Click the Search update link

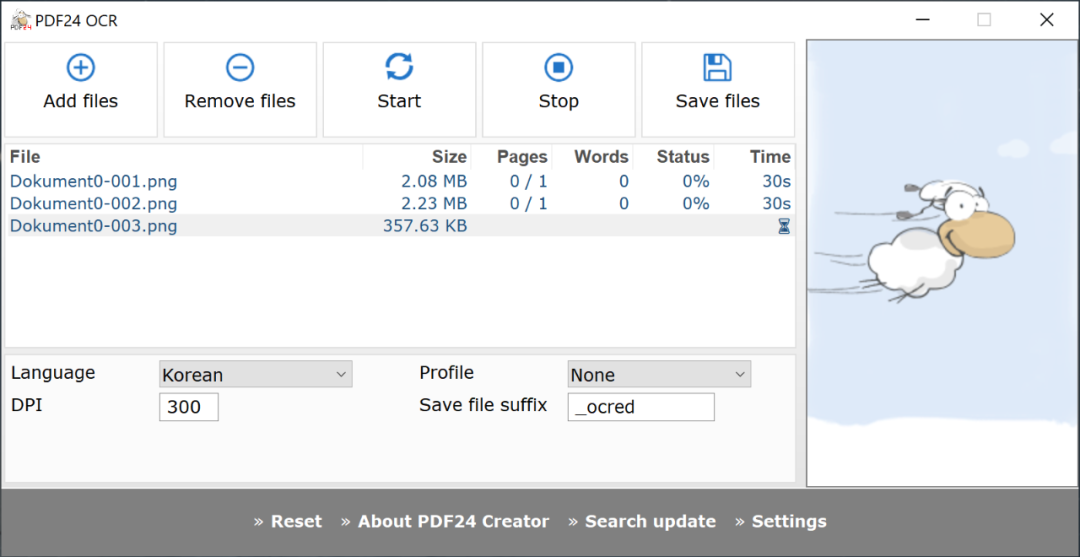pyautogui.click(x=650, y=521)
